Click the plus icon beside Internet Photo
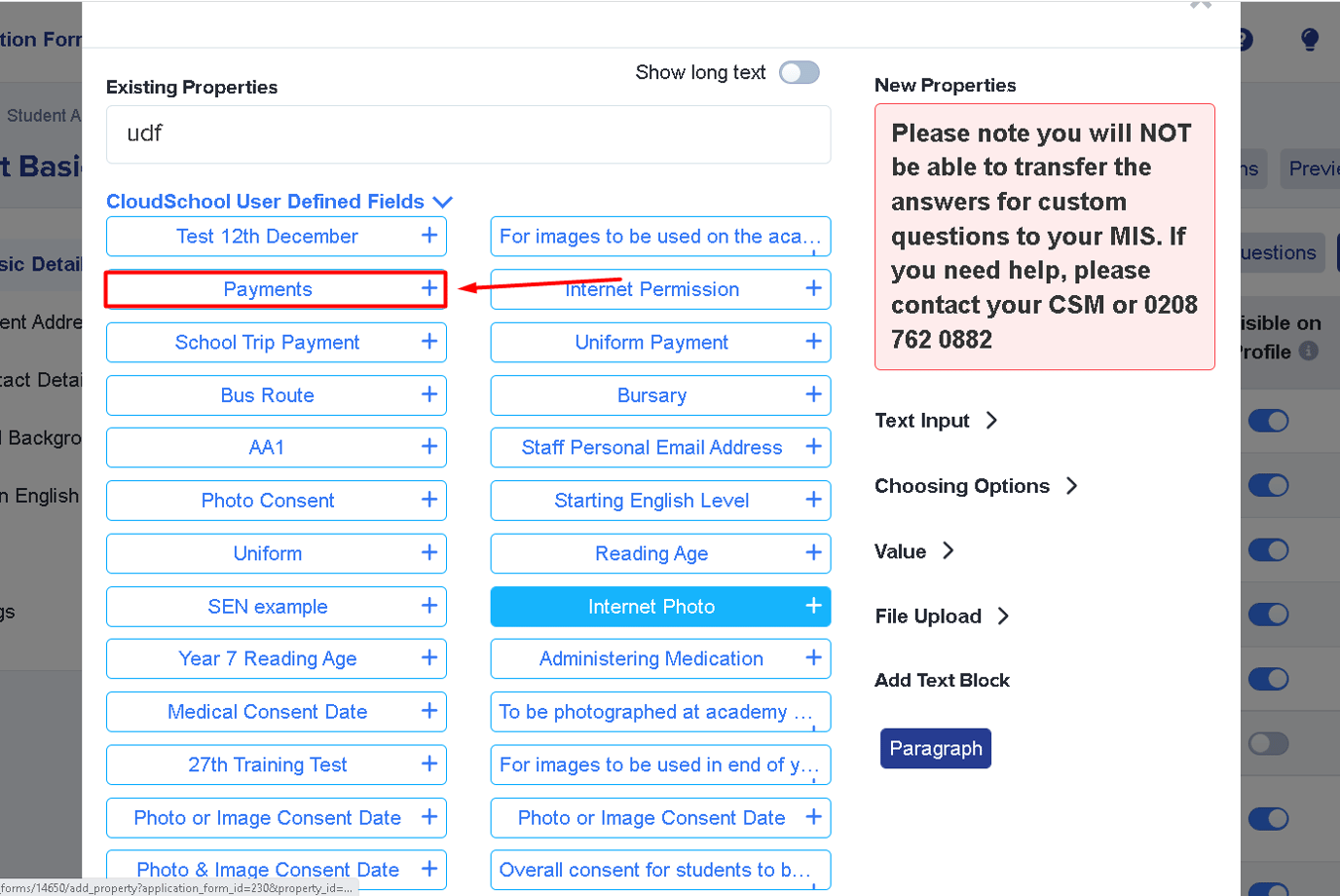The width and height of the screenshot is (1340, 896). point(814,606)
